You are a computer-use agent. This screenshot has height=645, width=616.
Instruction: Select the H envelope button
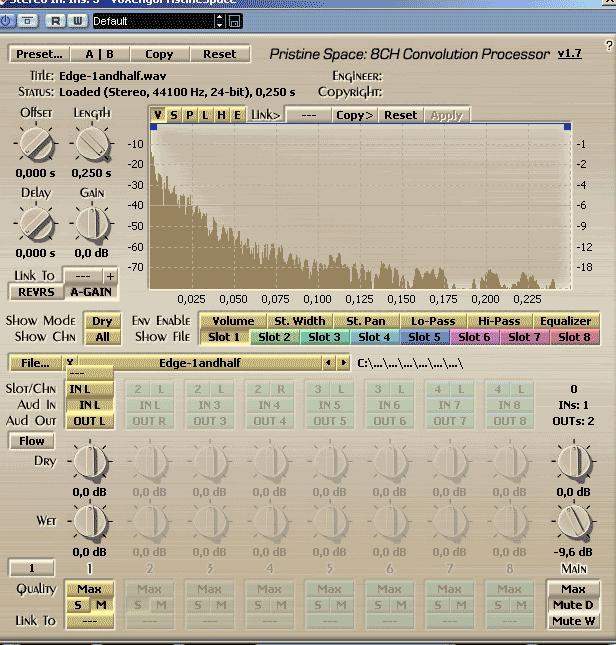click(221, 115)
